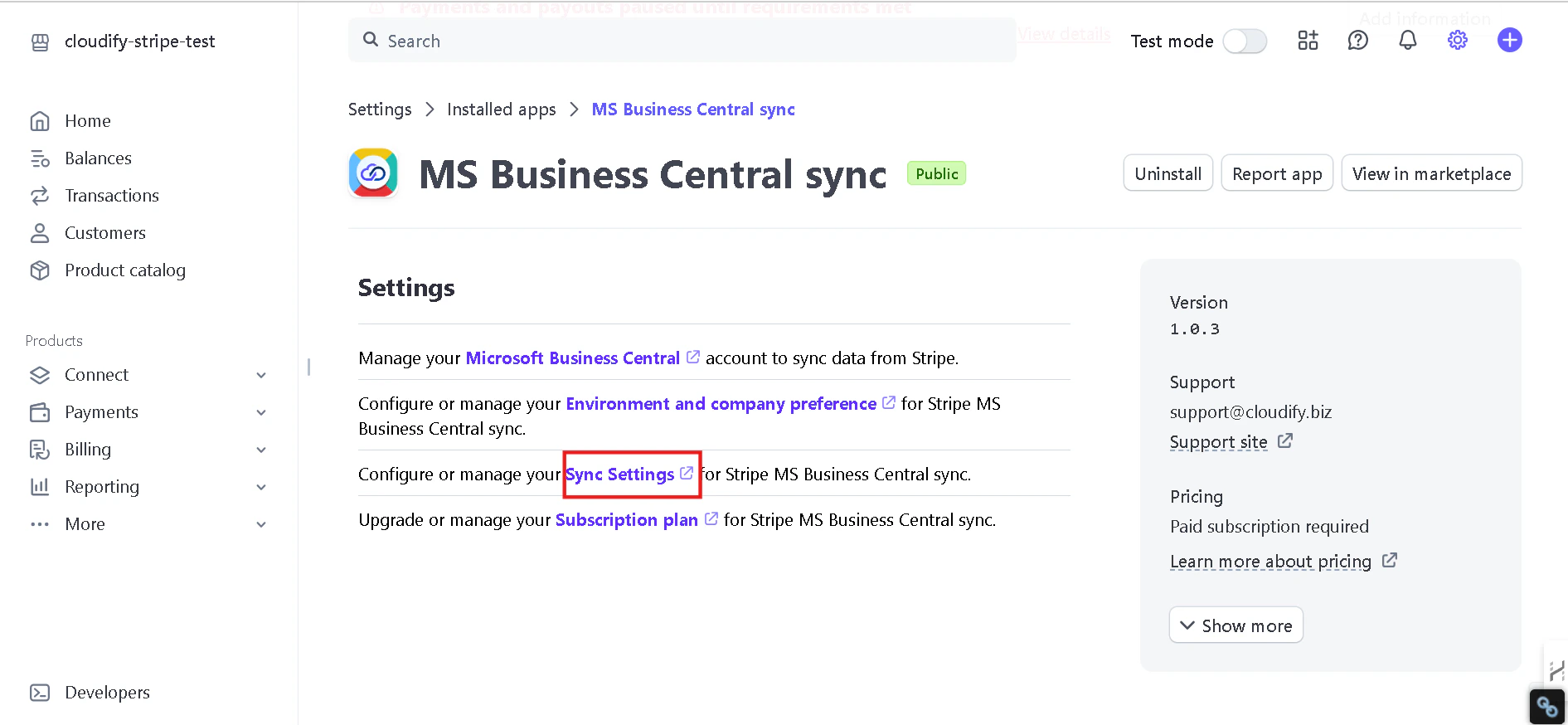Click the sidebar collapse handle
1568x725 pixels.
(308, 367)
